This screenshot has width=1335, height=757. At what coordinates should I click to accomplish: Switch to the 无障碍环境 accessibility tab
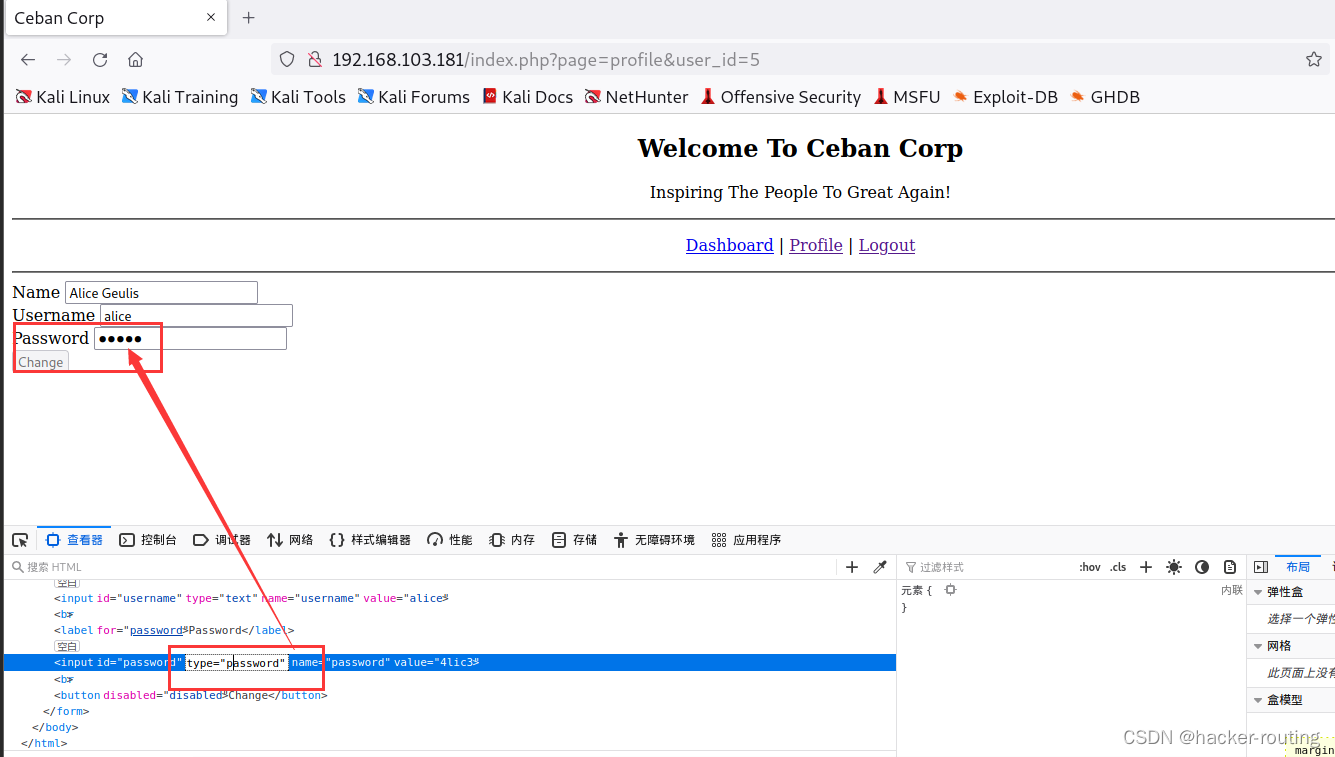tap(655, 540)
